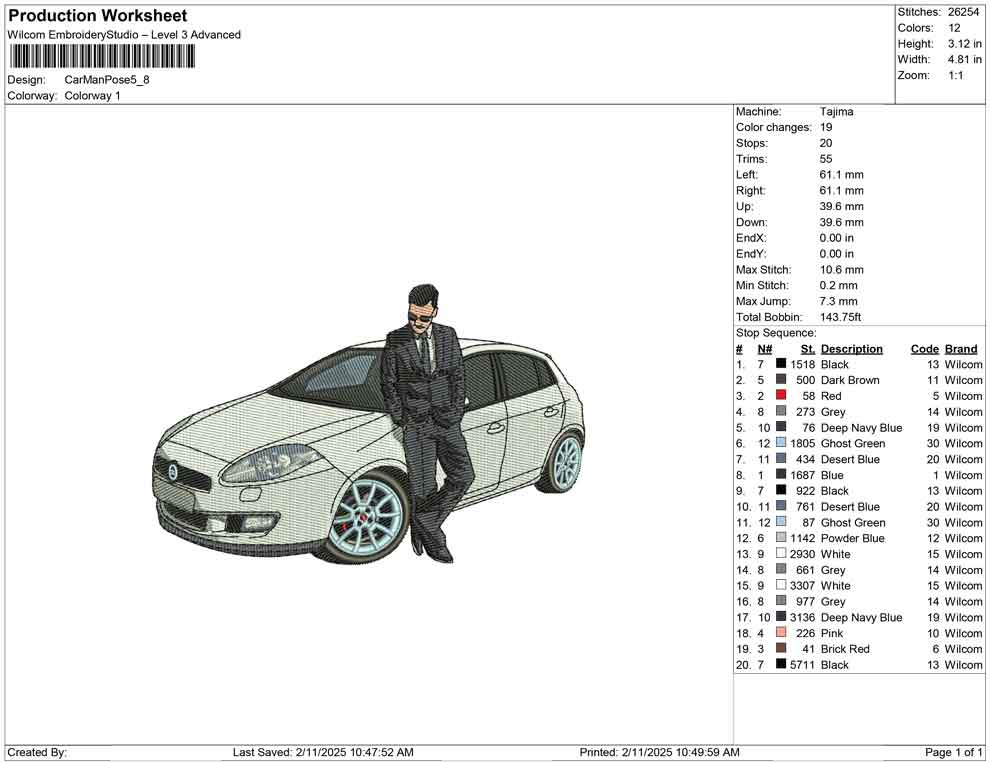Click the Brand column header
This screenshot has height=762, width=990.
(x=961, y=348)
